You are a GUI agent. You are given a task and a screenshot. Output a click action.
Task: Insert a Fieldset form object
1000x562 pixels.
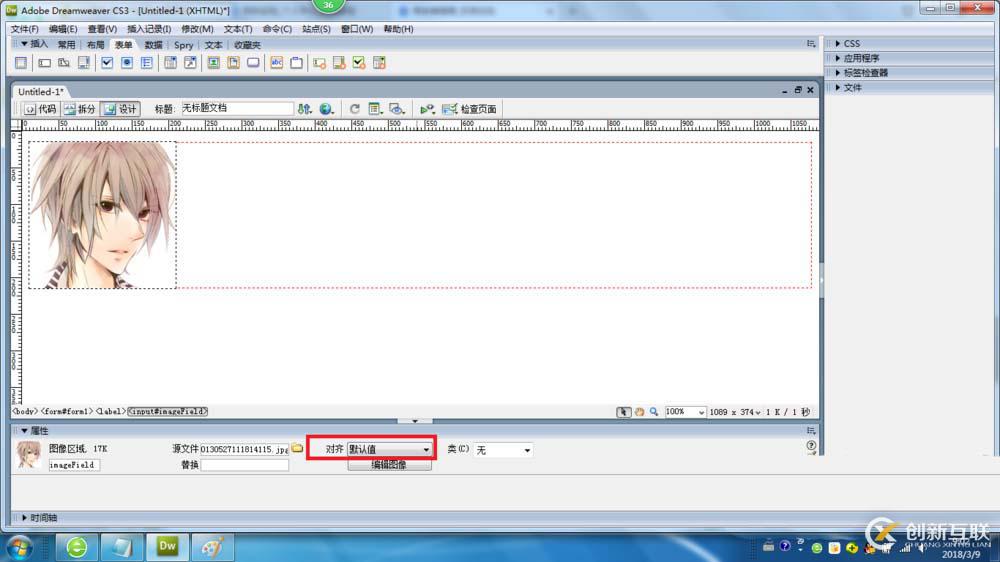(x=297, y=63)
